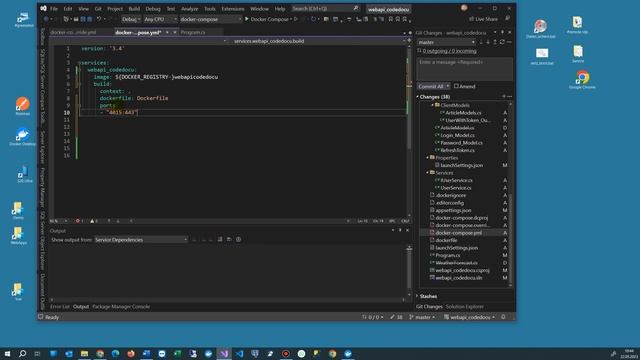
Task: Tick the Amend checkbox
Action: 456,86
